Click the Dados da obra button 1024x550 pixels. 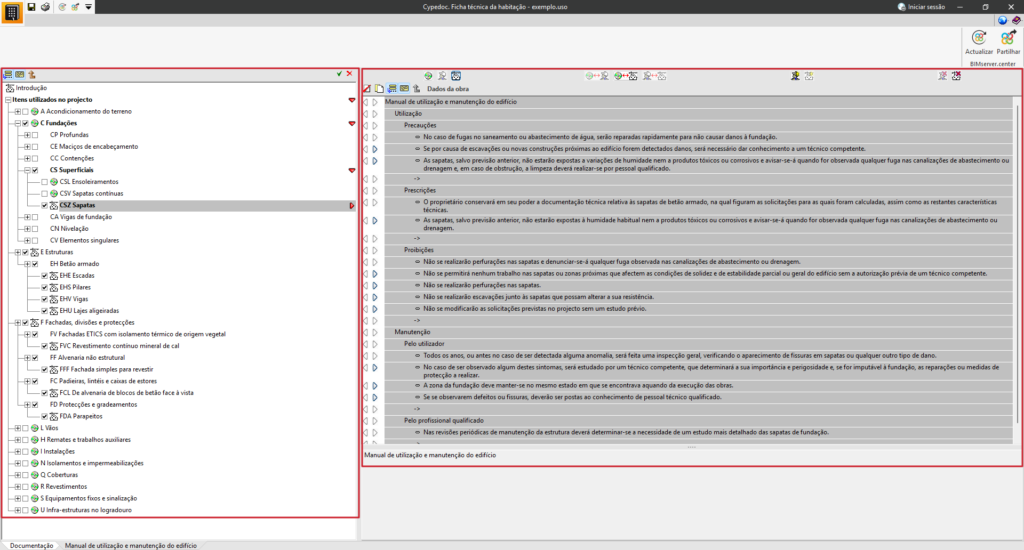pos(448,89)
